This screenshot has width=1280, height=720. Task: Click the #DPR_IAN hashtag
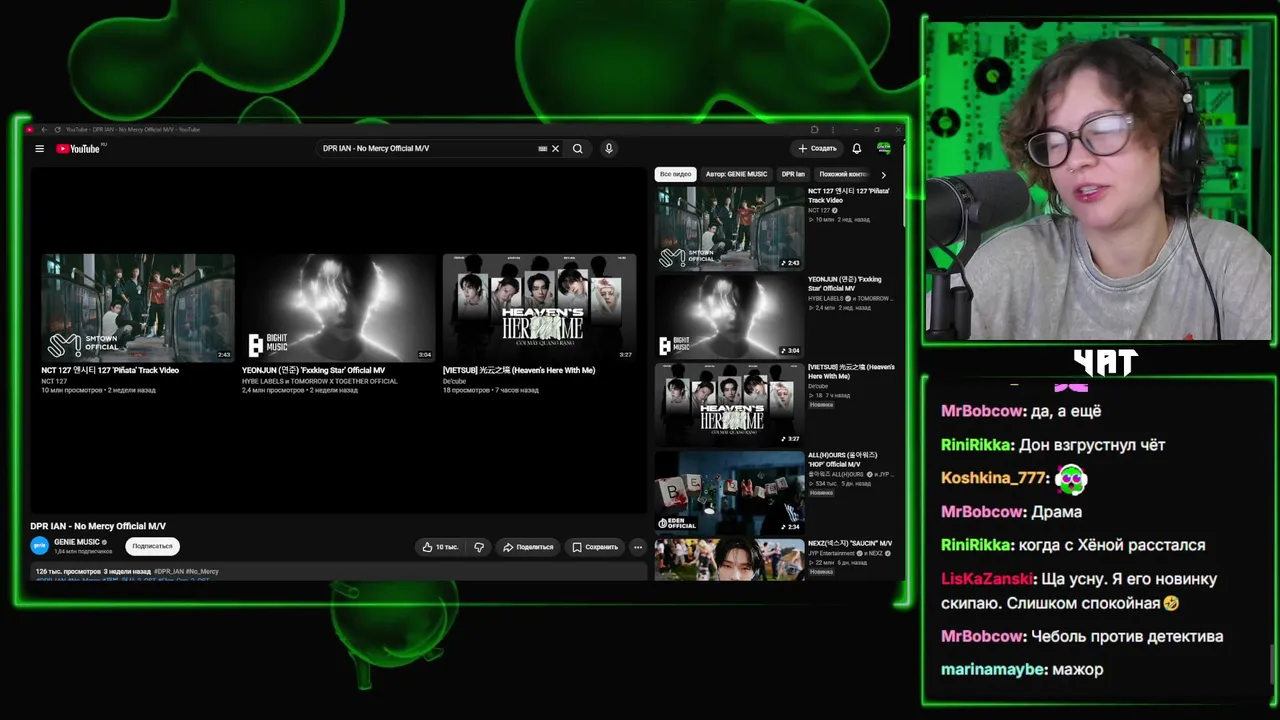pos(168,572)
